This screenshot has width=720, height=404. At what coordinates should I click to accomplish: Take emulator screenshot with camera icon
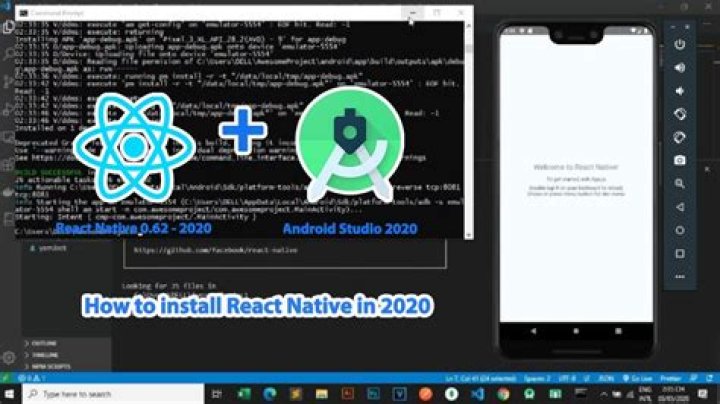(x=680, y=160)
